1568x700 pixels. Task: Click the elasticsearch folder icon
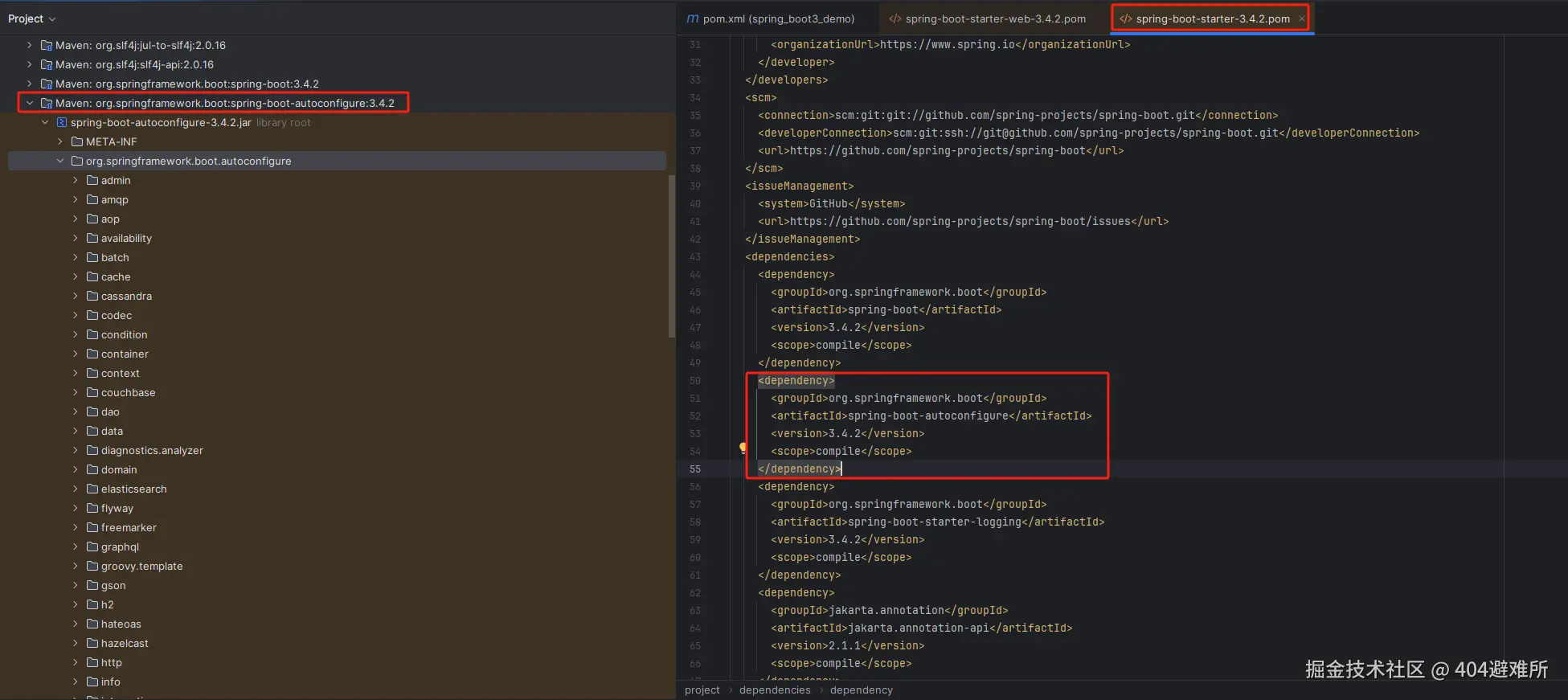point(92,489)
